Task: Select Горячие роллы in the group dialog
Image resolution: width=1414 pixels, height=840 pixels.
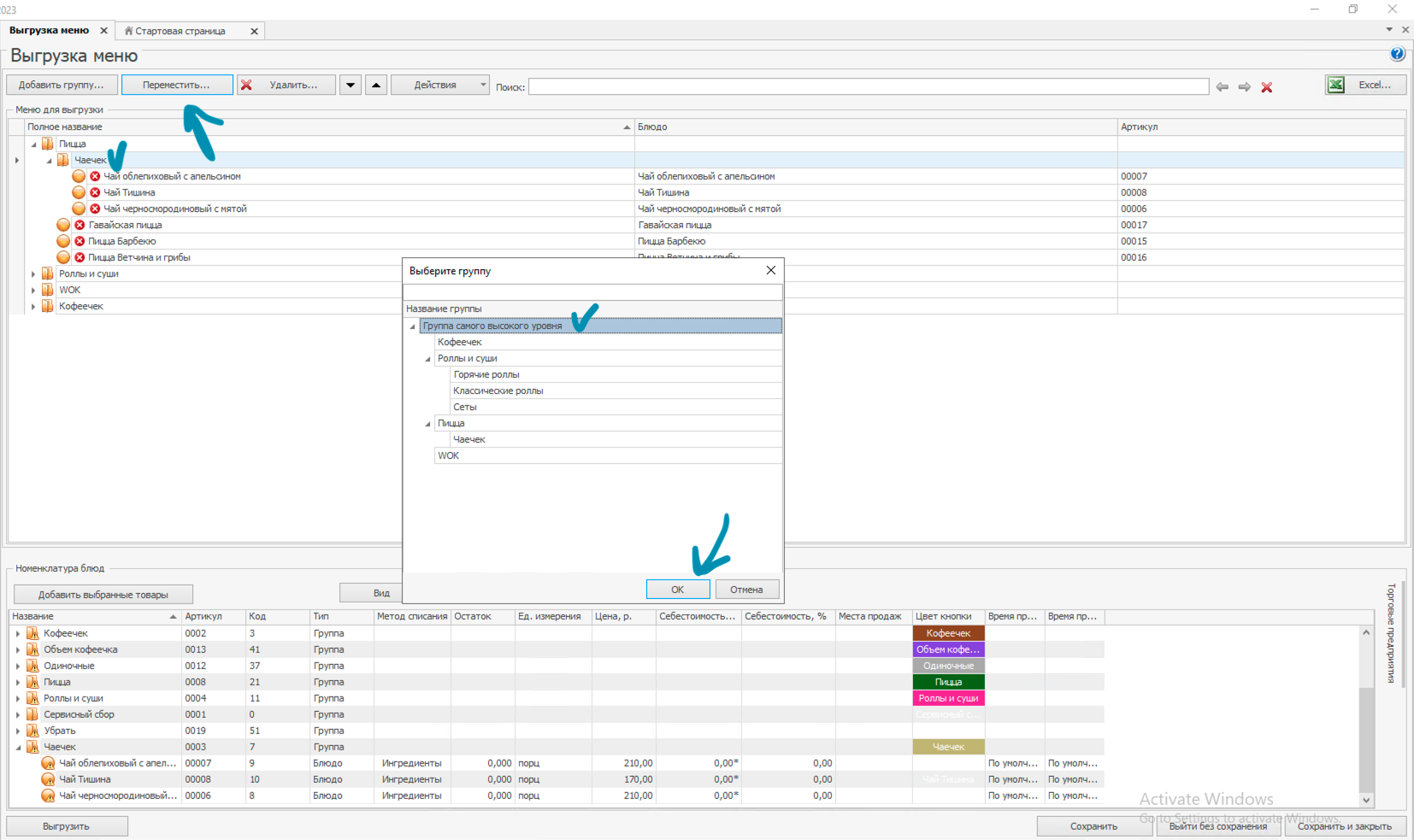Action: tap(486, 374)
